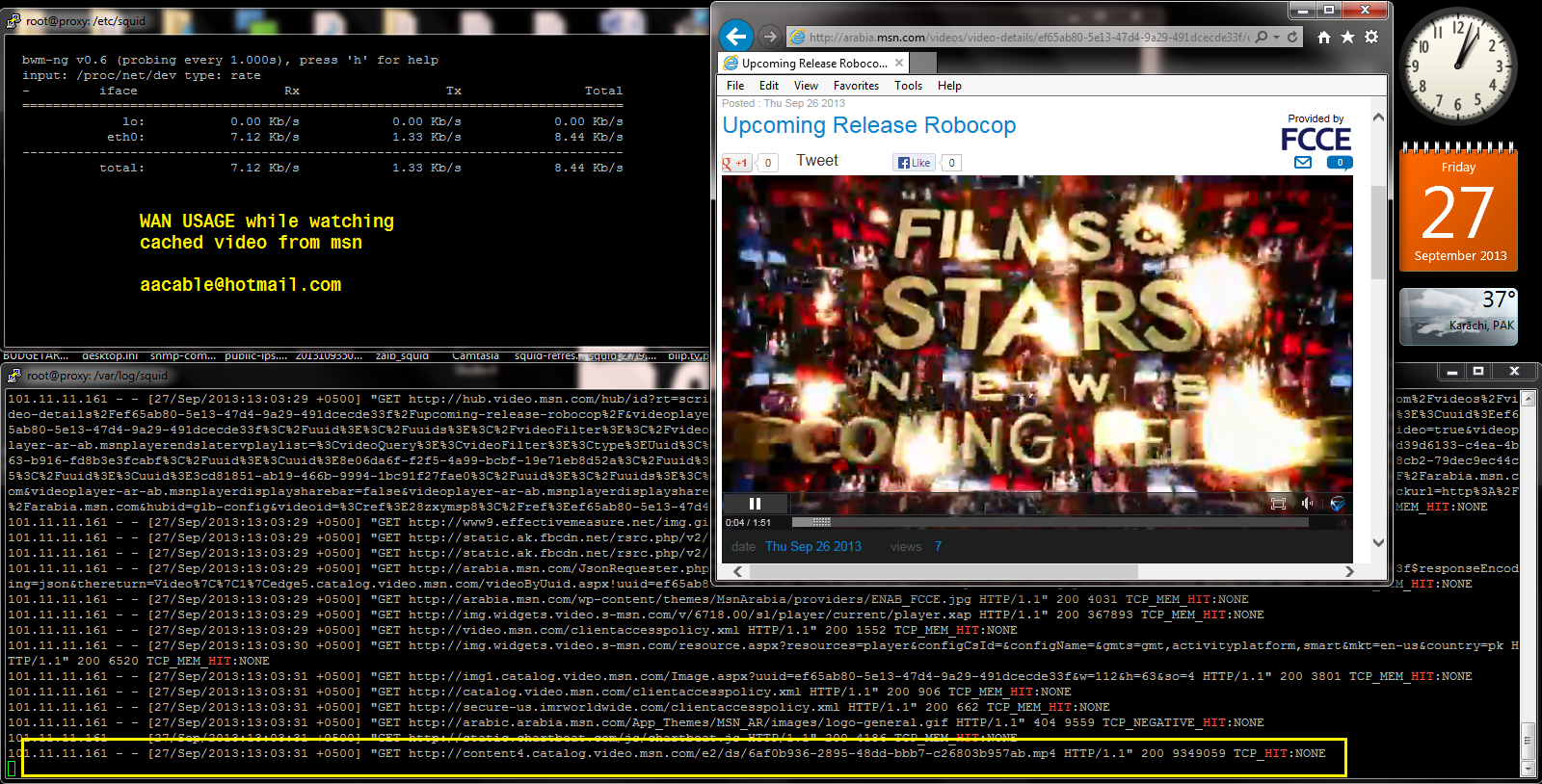Open the browser Tools gear icon

click(1371, 37)
